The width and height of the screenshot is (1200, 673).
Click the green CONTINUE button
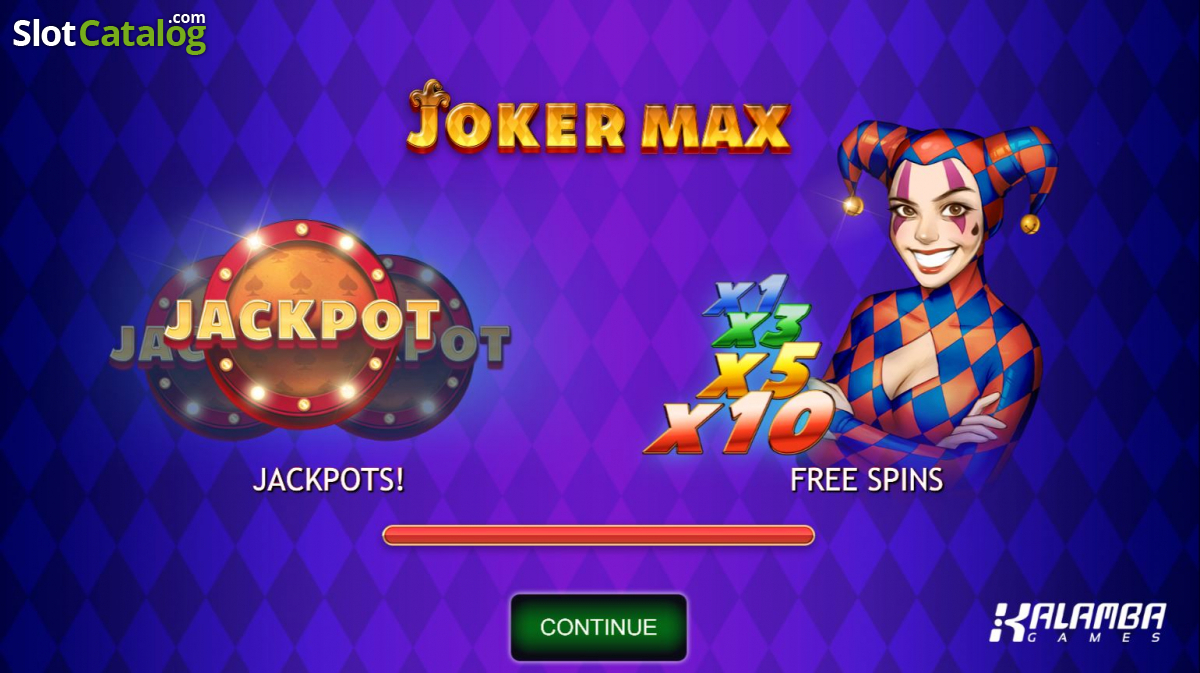click(x=598, y=627)
